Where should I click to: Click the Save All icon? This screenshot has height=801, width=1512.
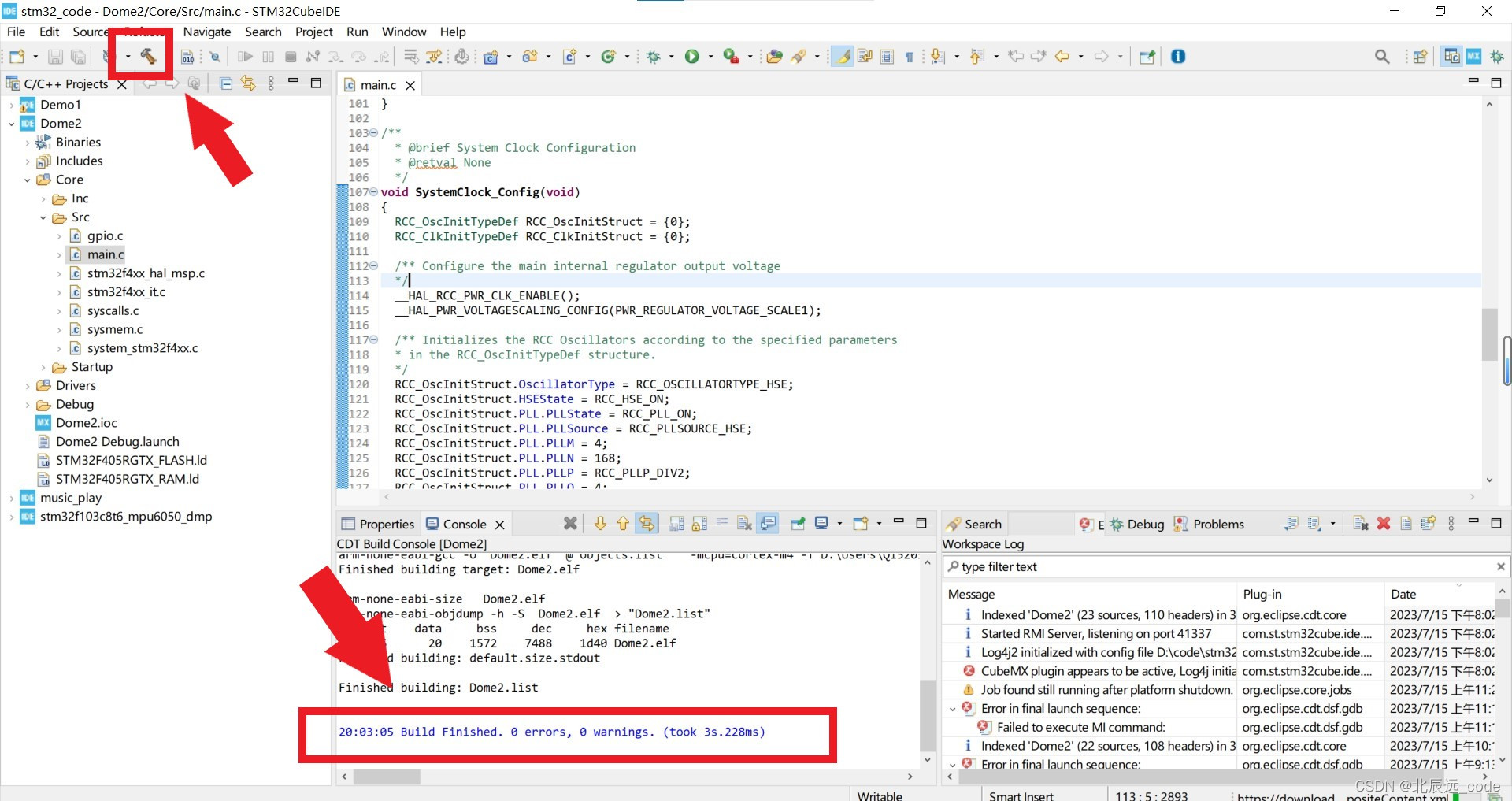coord(78,57)
